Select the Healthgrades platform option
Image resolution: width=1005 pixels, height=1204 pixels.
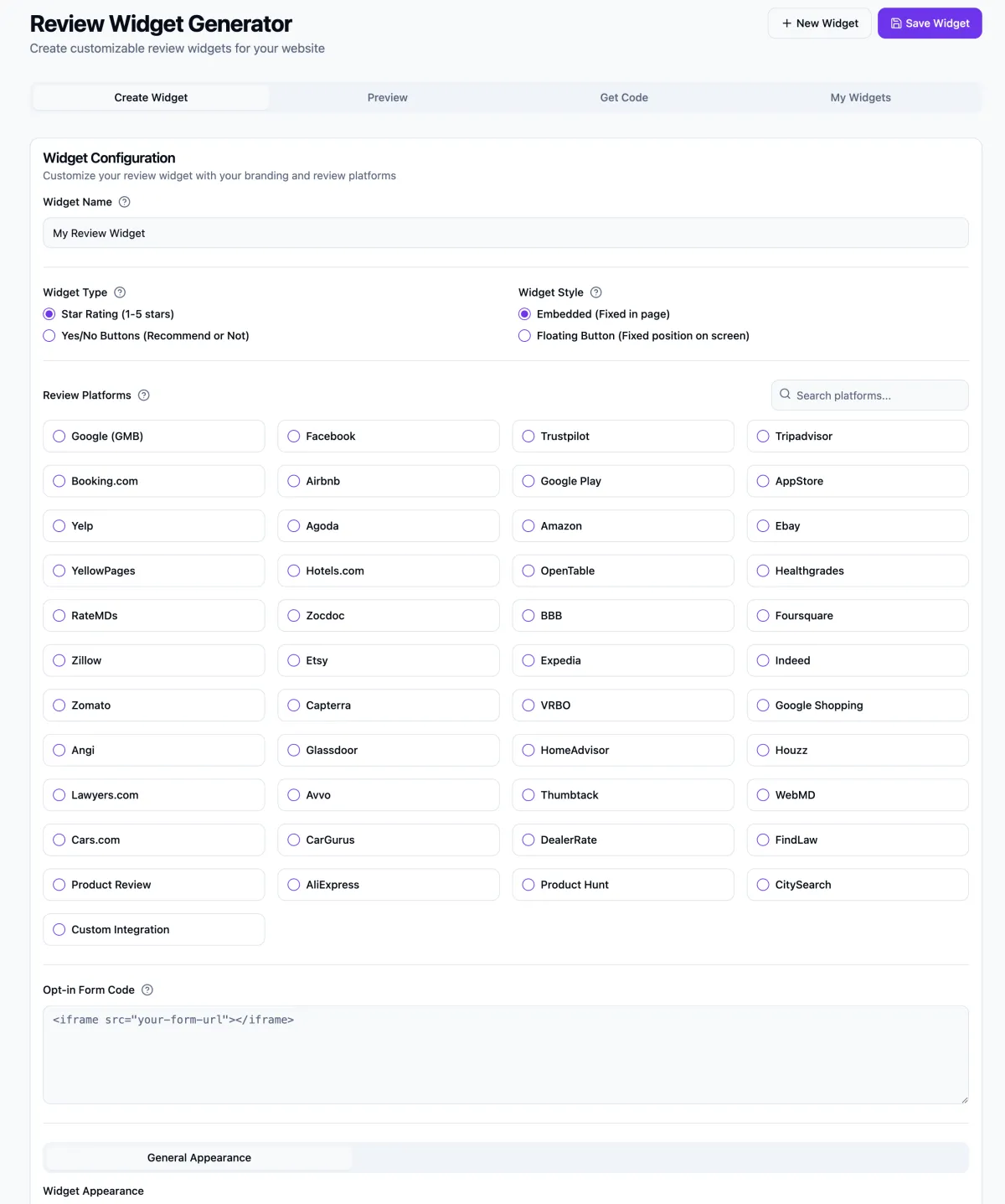pyautogui.click(x=858, y=571)
